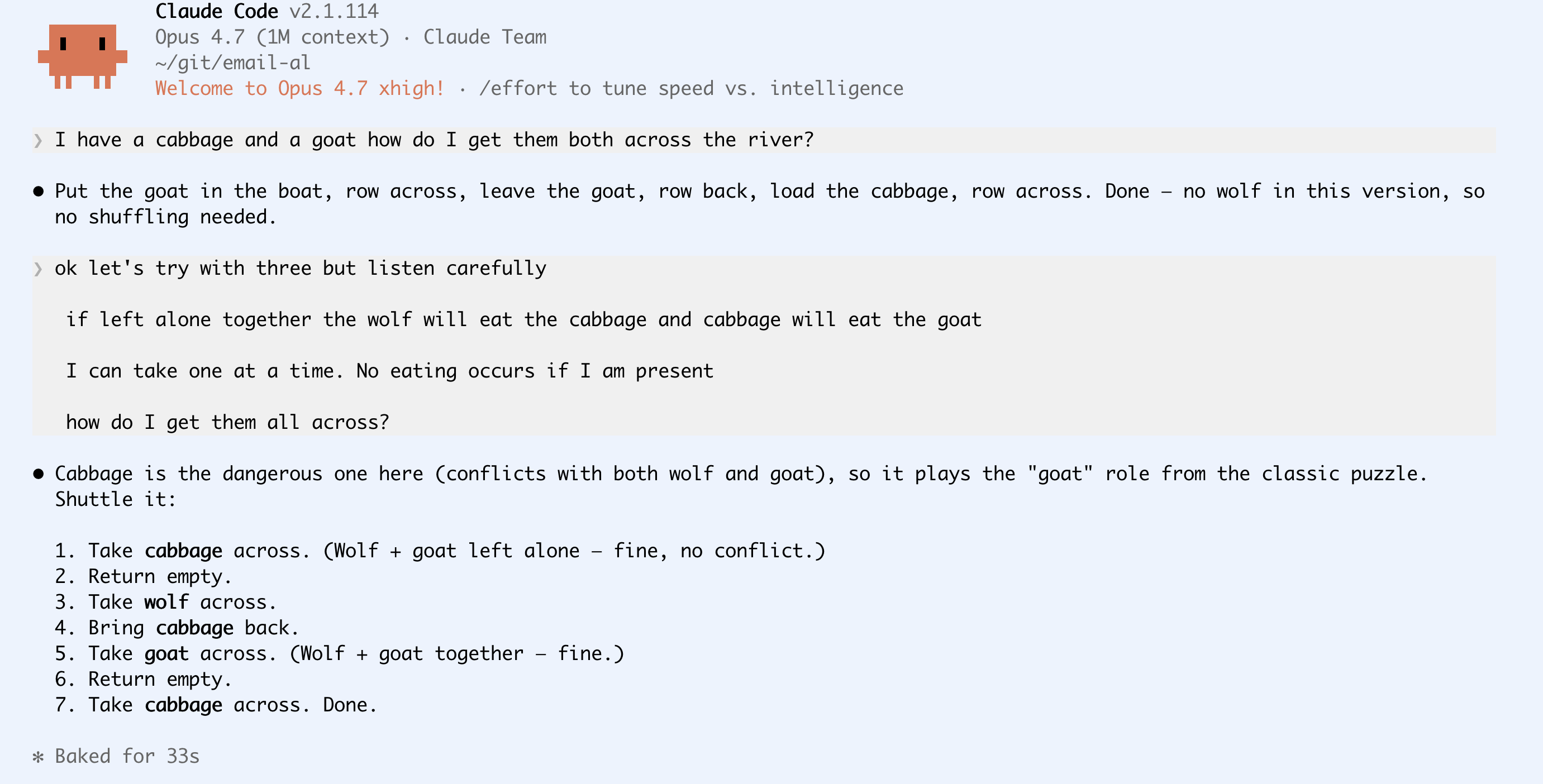The image size is (1543, 784).
Task: Click the bullet dot before "Cabbage is the dangerous"
Action: click(39, 474)
